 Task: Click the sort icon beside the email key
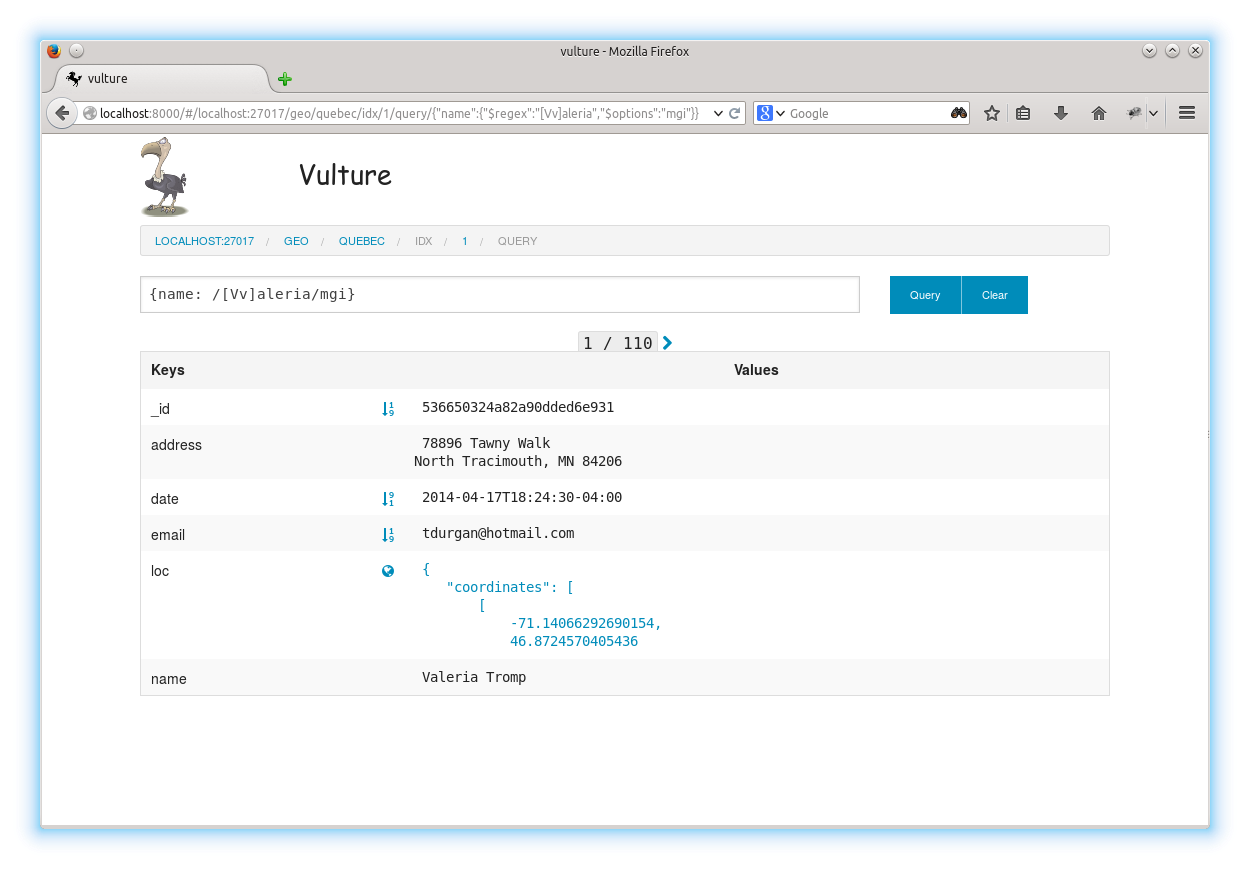click(388, 534)
